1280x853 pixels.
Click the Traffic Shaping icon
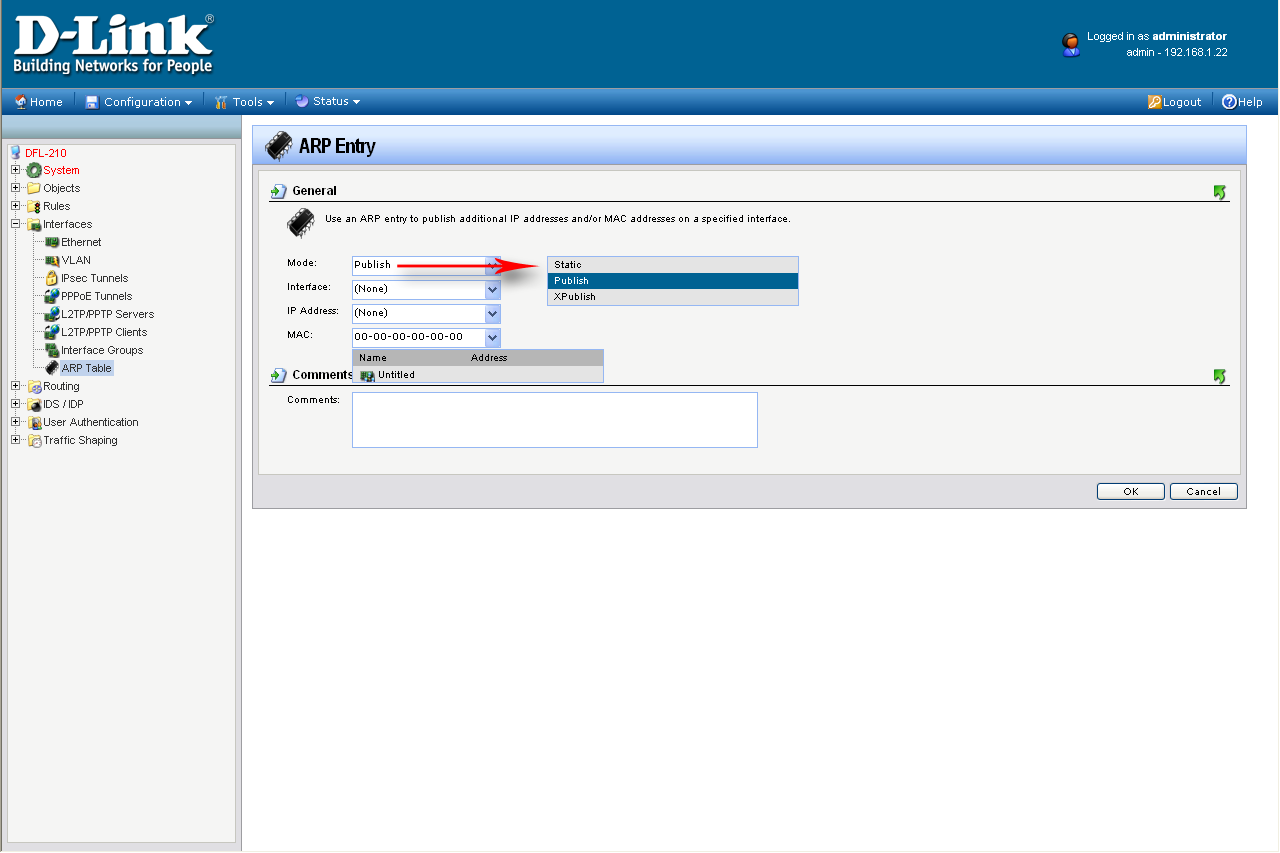click(x=34, y=440)
